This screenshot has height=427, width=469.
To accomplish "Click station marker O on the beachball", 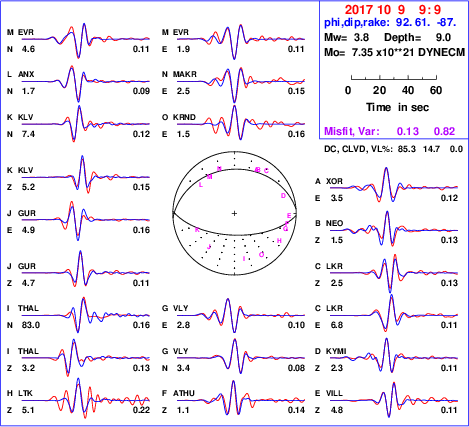I will pos(262,255).
